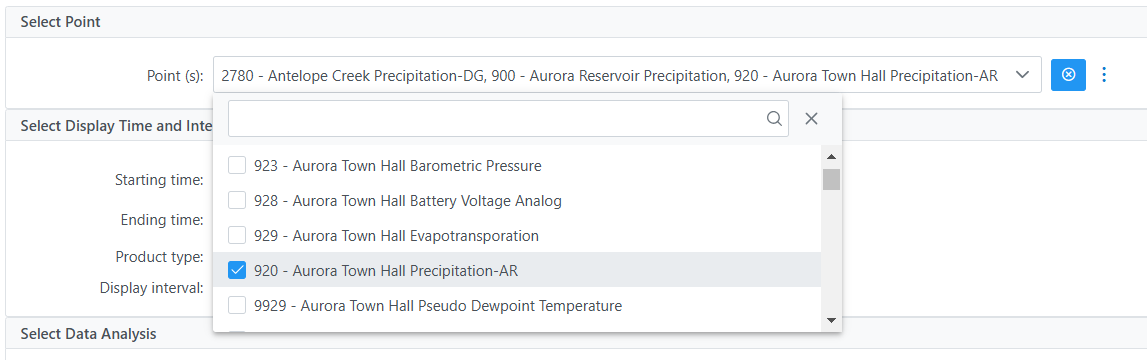Check 928 - Aurora Town Hall Battery Voltage Analog

click(x=237, y=200)
